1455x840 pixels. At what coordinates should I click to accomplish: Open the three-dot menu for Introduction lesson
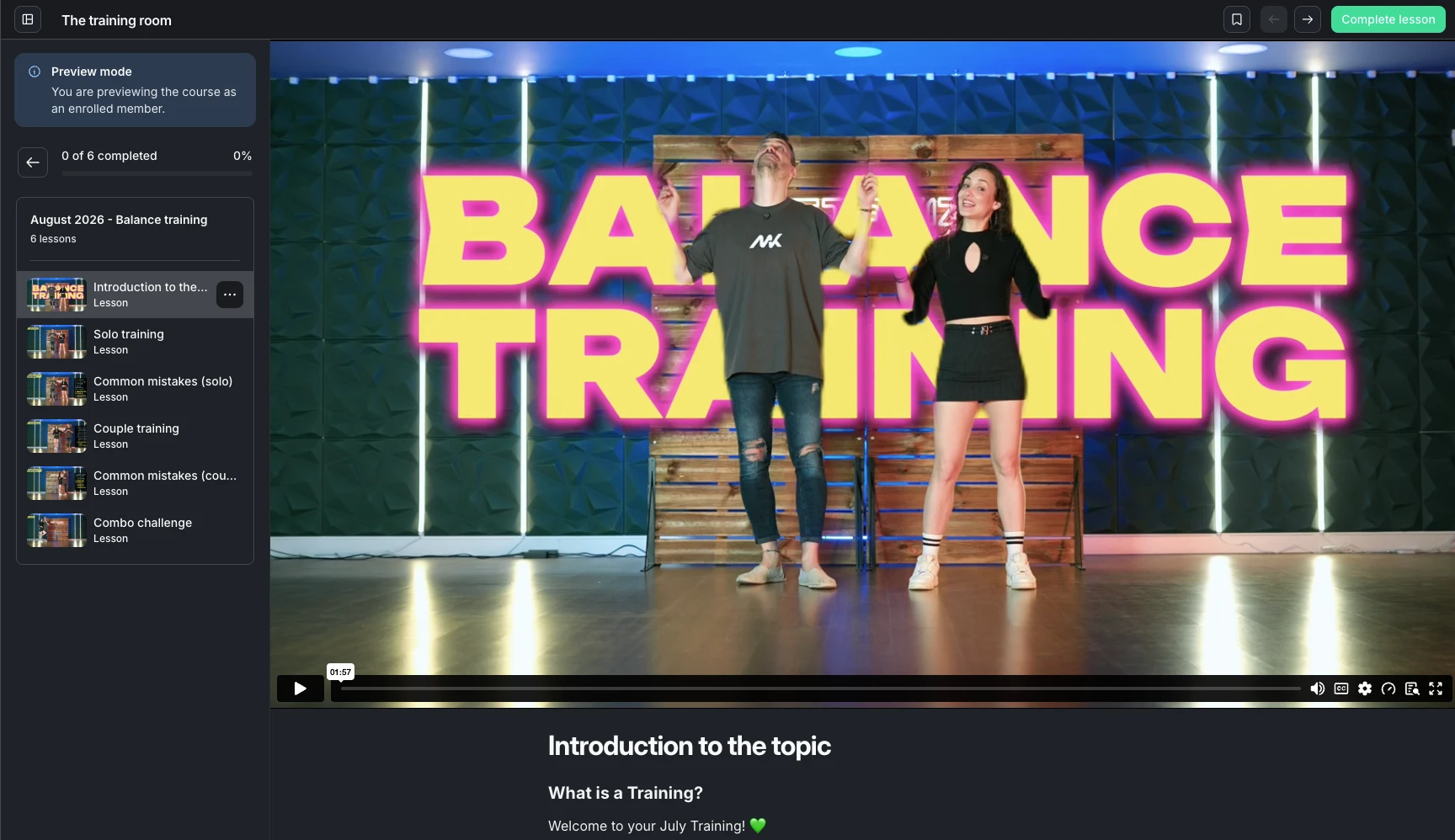[230, 295]
